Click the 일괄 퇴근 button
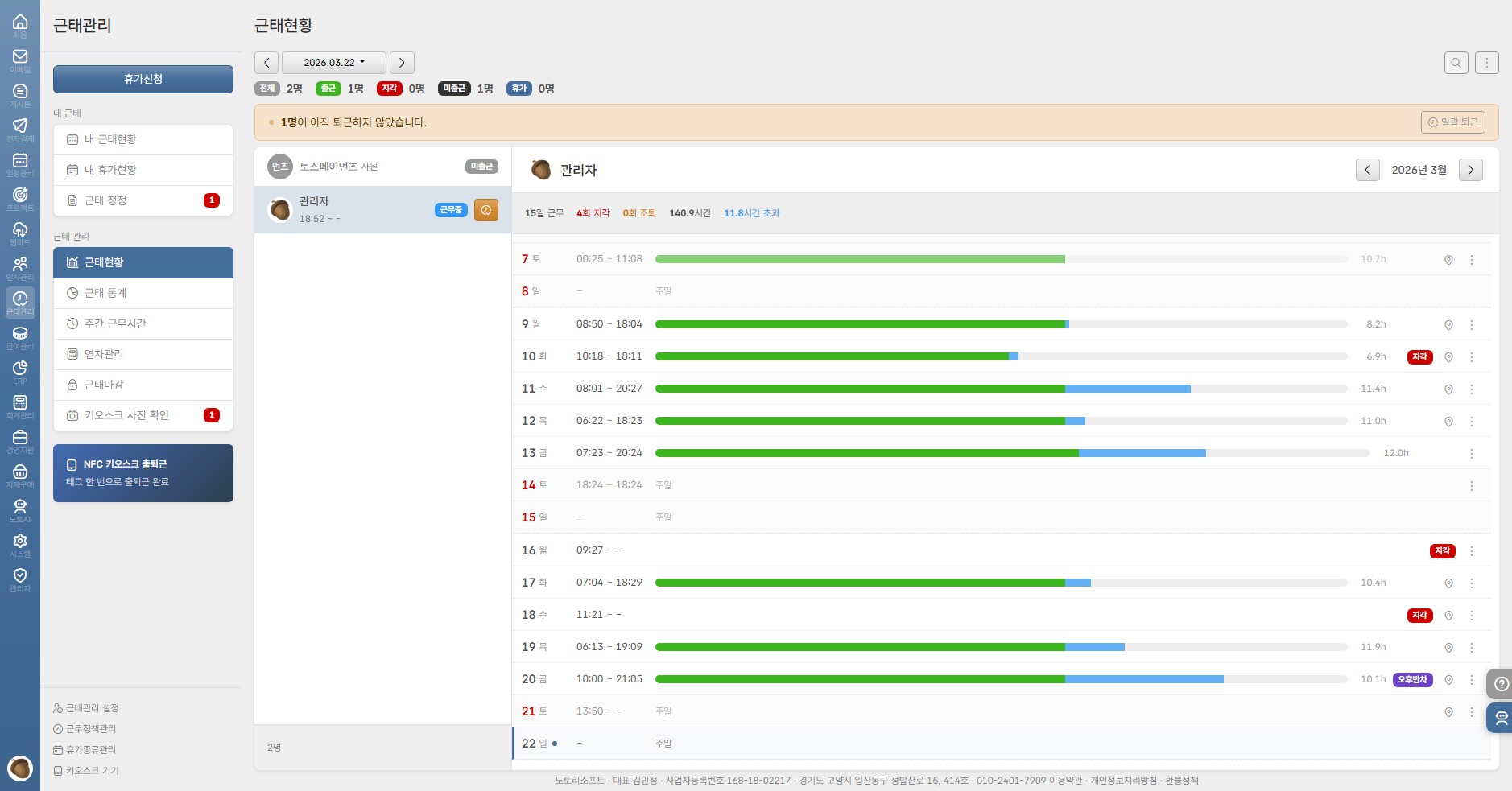Image resolution: width=1512 pixels, height=791 pixels. tap(1452, 122)
